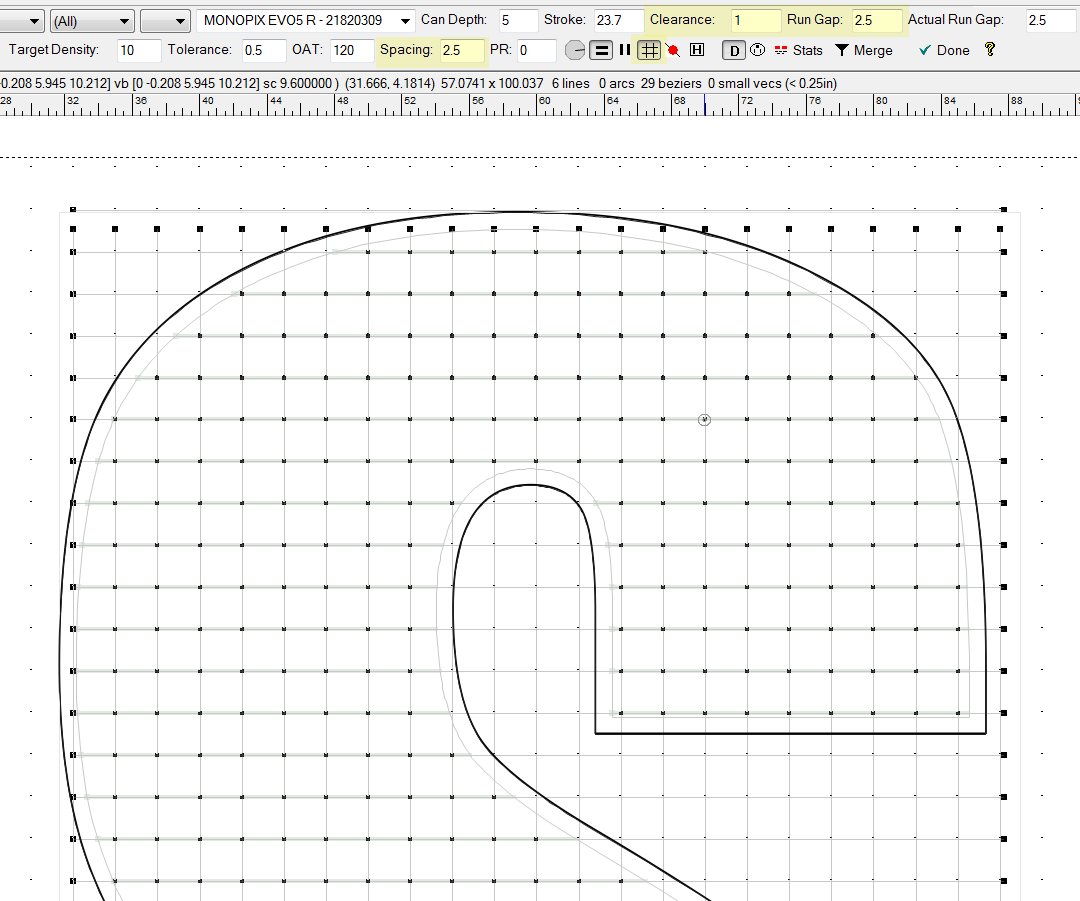Click the Run Gap value field
Screen dimensions: 1080x901
point(876,20)
